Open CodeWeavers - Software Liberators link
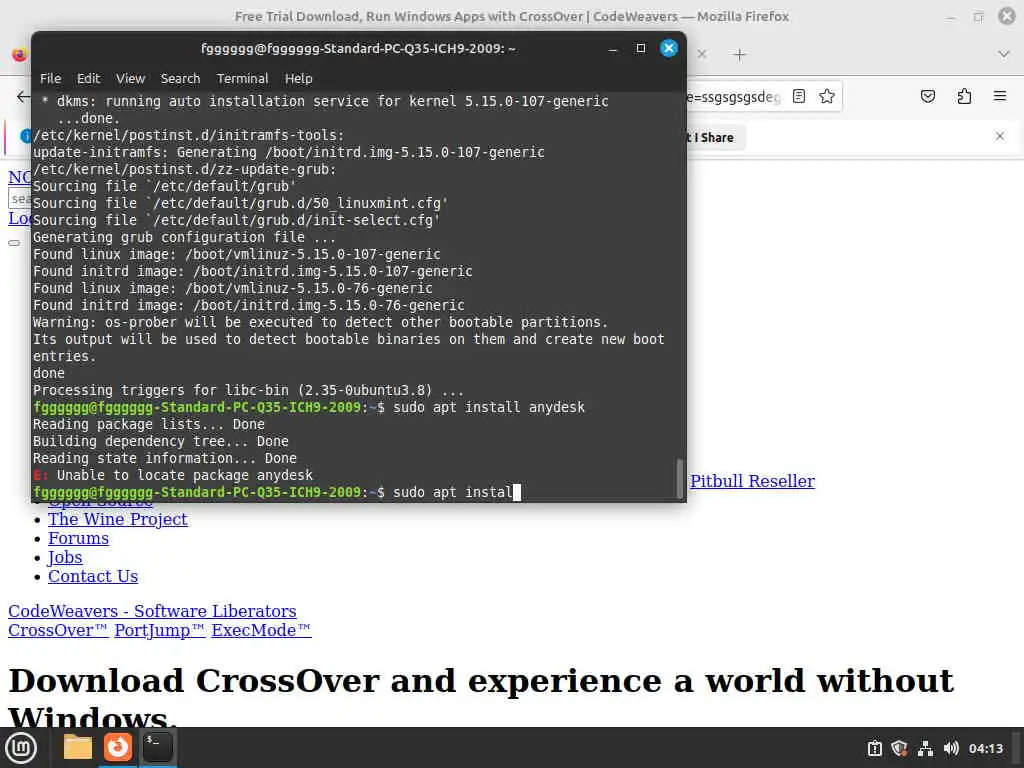The width and height of the screenshot is (1024, 768). click(152, 611)
